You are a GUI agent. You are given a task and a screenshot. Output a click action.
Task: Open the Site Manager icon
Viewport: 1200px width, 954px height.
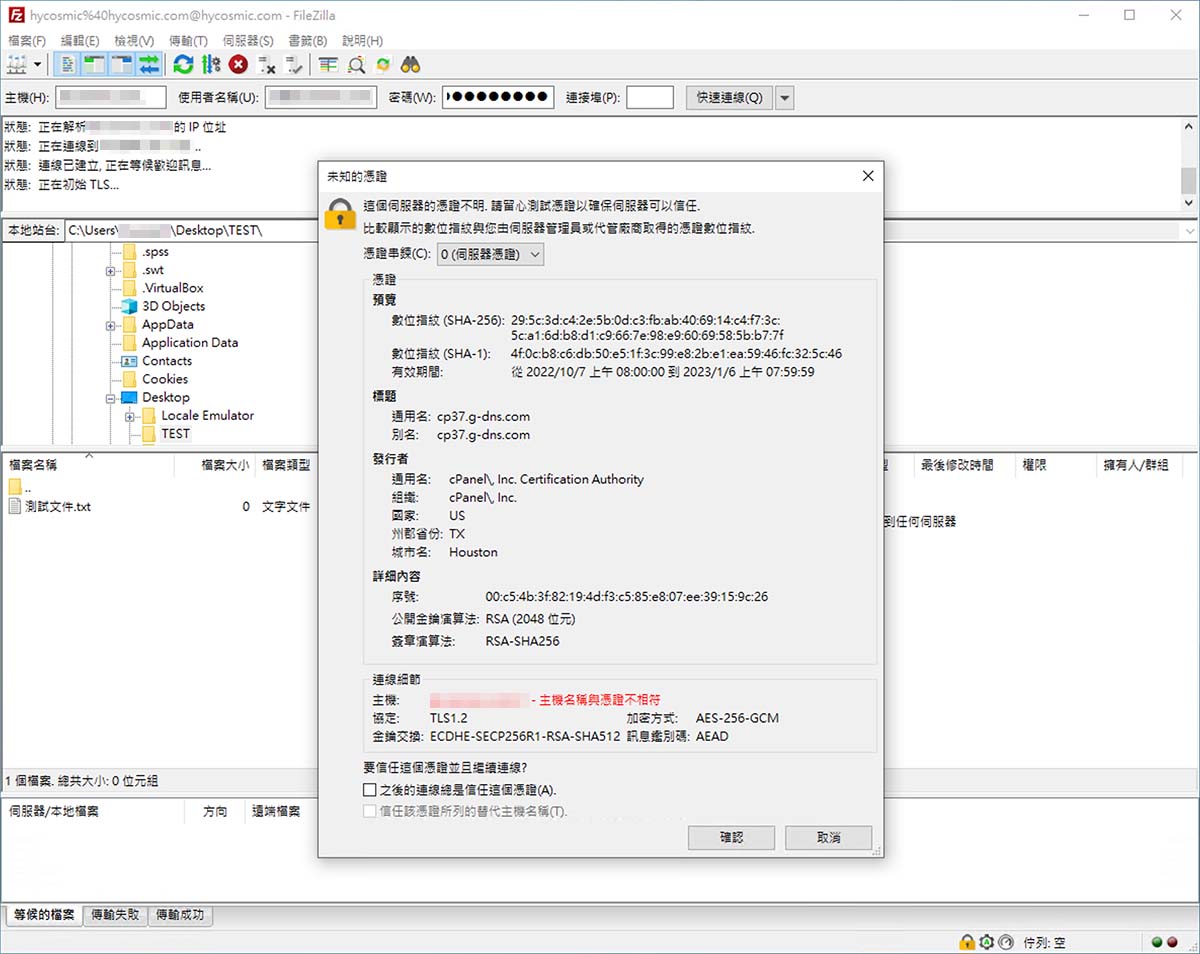coord(17,65)
